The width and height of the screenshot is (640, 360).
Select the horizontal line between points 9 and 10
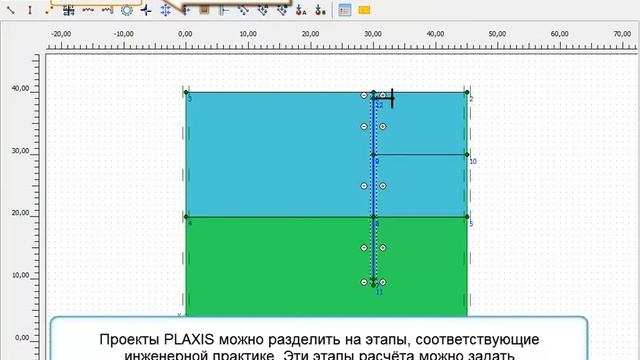(x=420, y=155)
